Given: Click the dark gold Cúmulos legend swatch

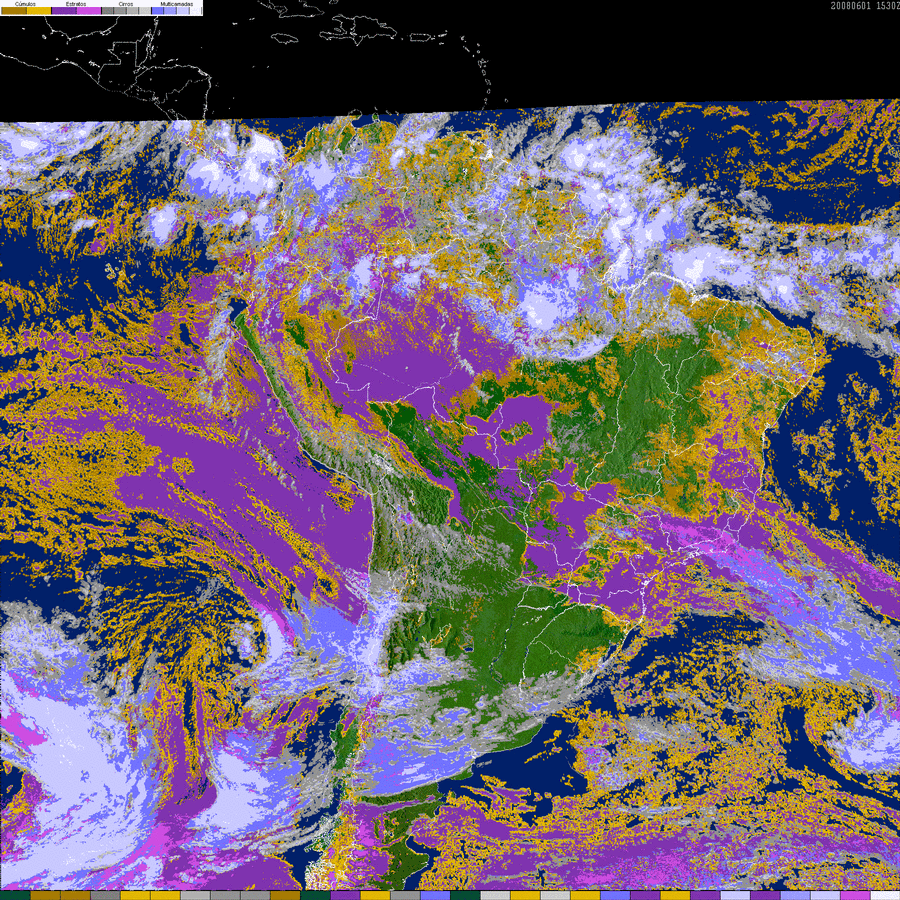Looking at the screenshot, I should [14, 10].
